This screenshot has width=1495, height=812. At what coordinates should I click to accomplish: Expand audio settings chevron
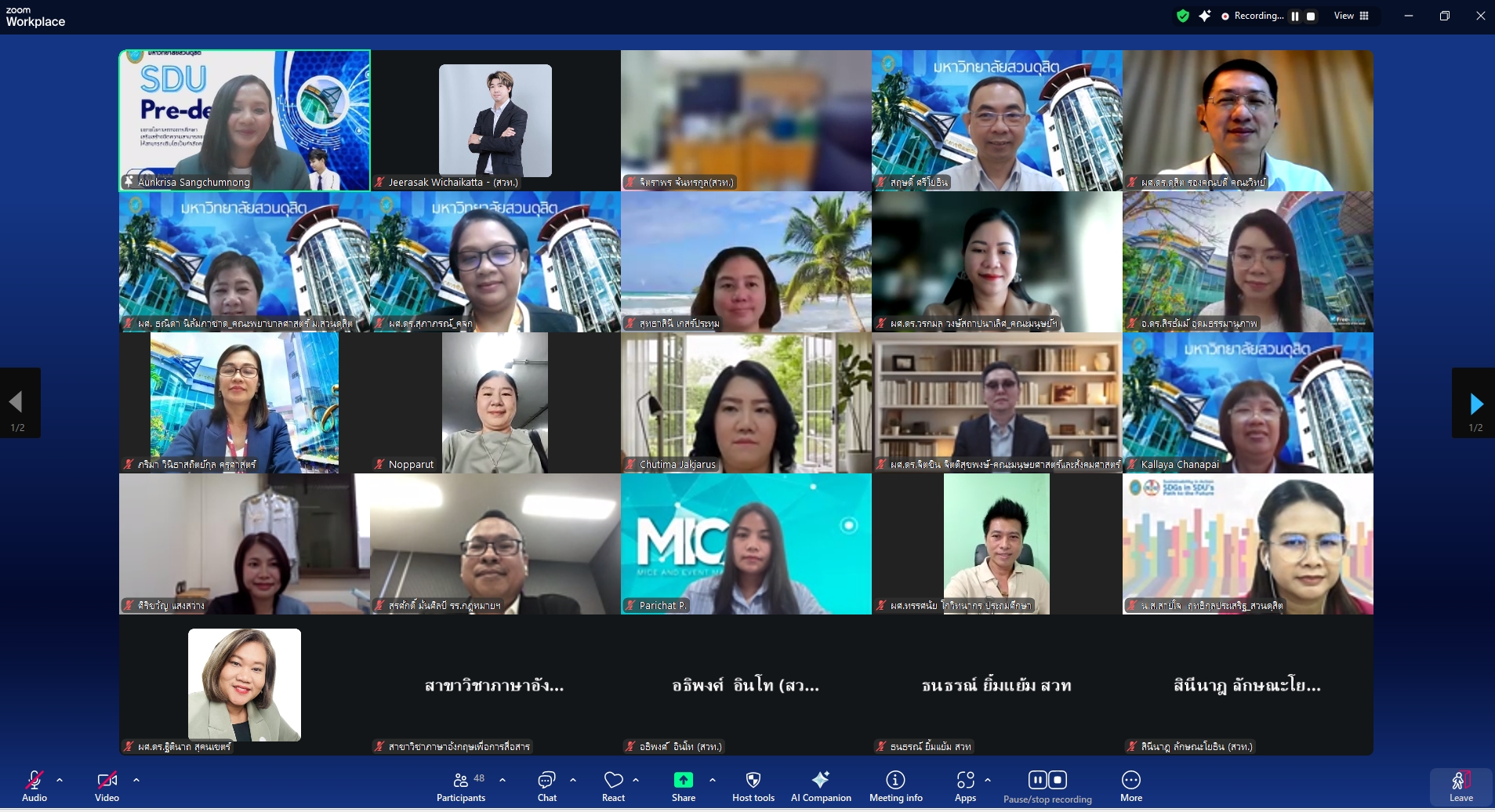[x=60, y=780]
